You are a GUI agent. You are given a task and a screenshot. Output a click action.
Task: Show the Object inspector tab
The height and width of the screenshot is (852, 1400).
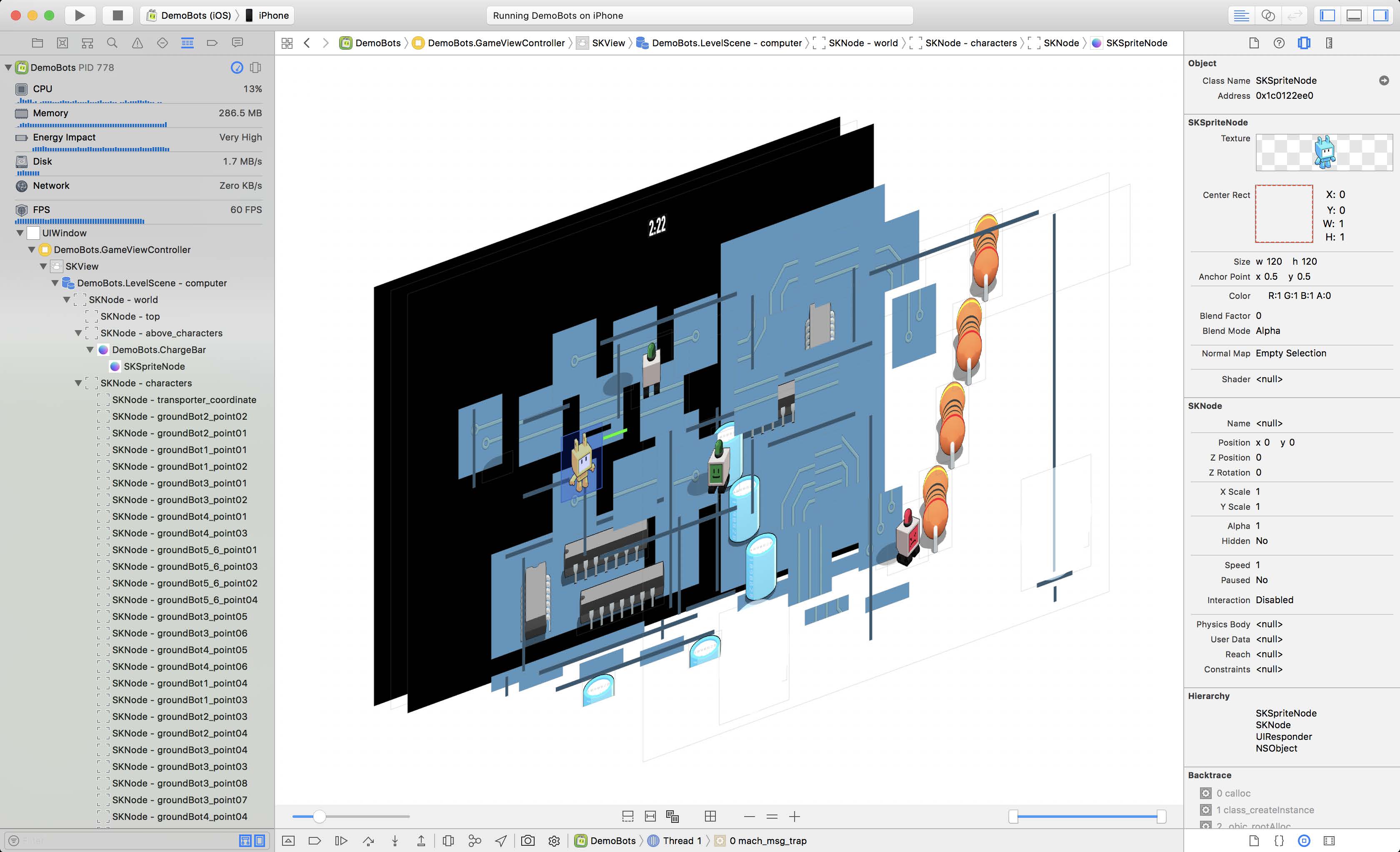point(1304,43)
